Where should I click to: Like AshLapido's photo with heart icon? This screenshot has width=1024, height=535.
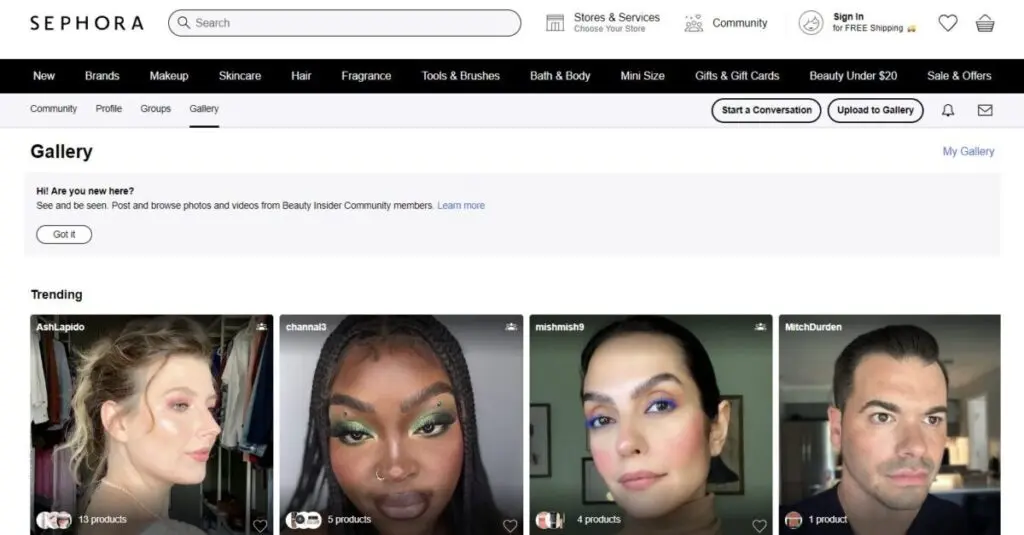click(x=260, y=525)
